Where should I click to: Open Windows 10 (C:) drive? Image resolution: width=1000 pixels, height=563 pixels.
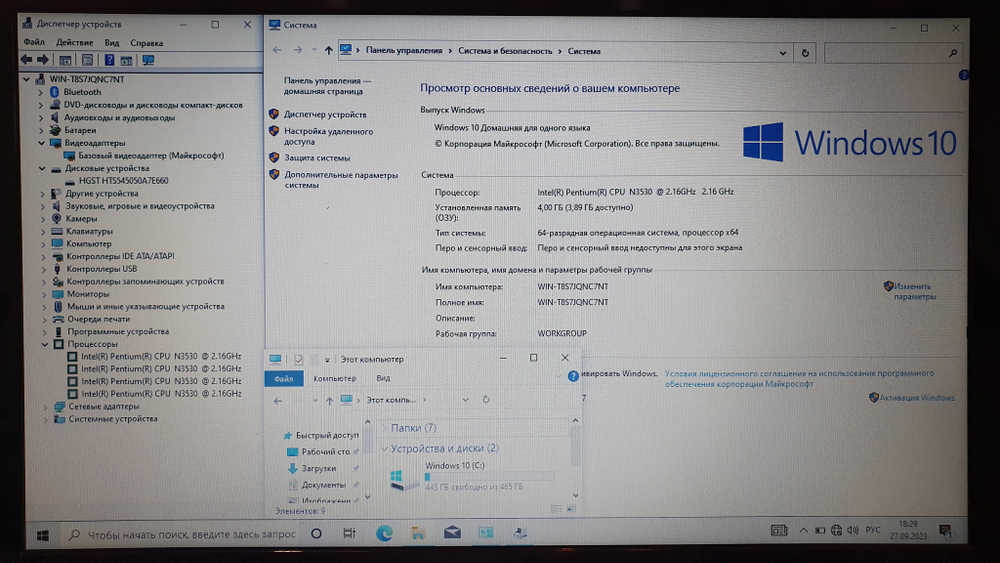click(x=471, y=476)
